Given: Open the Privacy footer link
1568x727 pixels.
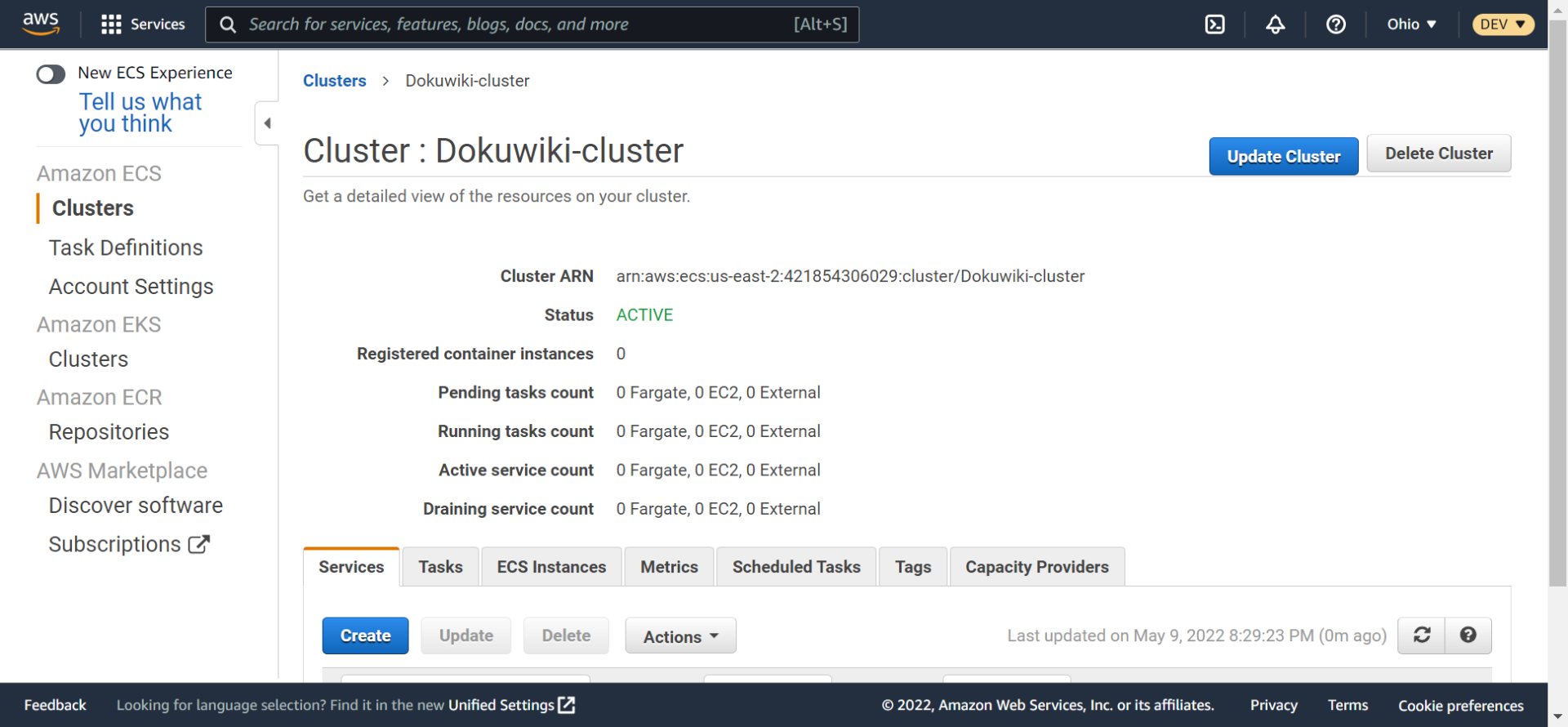Looking at the screenshot, I should pos(1273,705).
